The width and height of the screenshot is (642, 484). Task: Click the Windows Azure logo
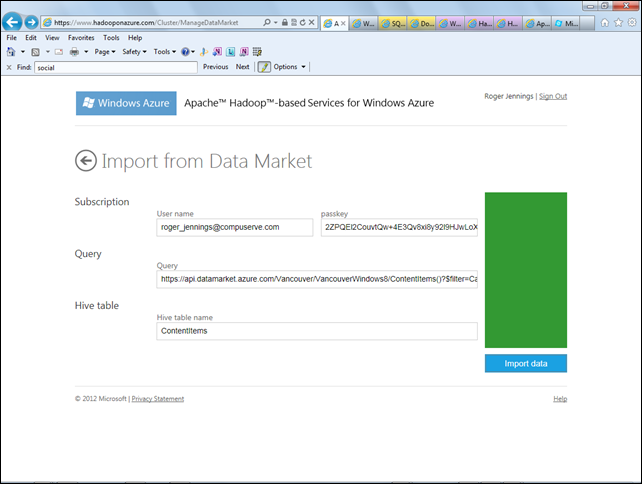click(126, 103)
